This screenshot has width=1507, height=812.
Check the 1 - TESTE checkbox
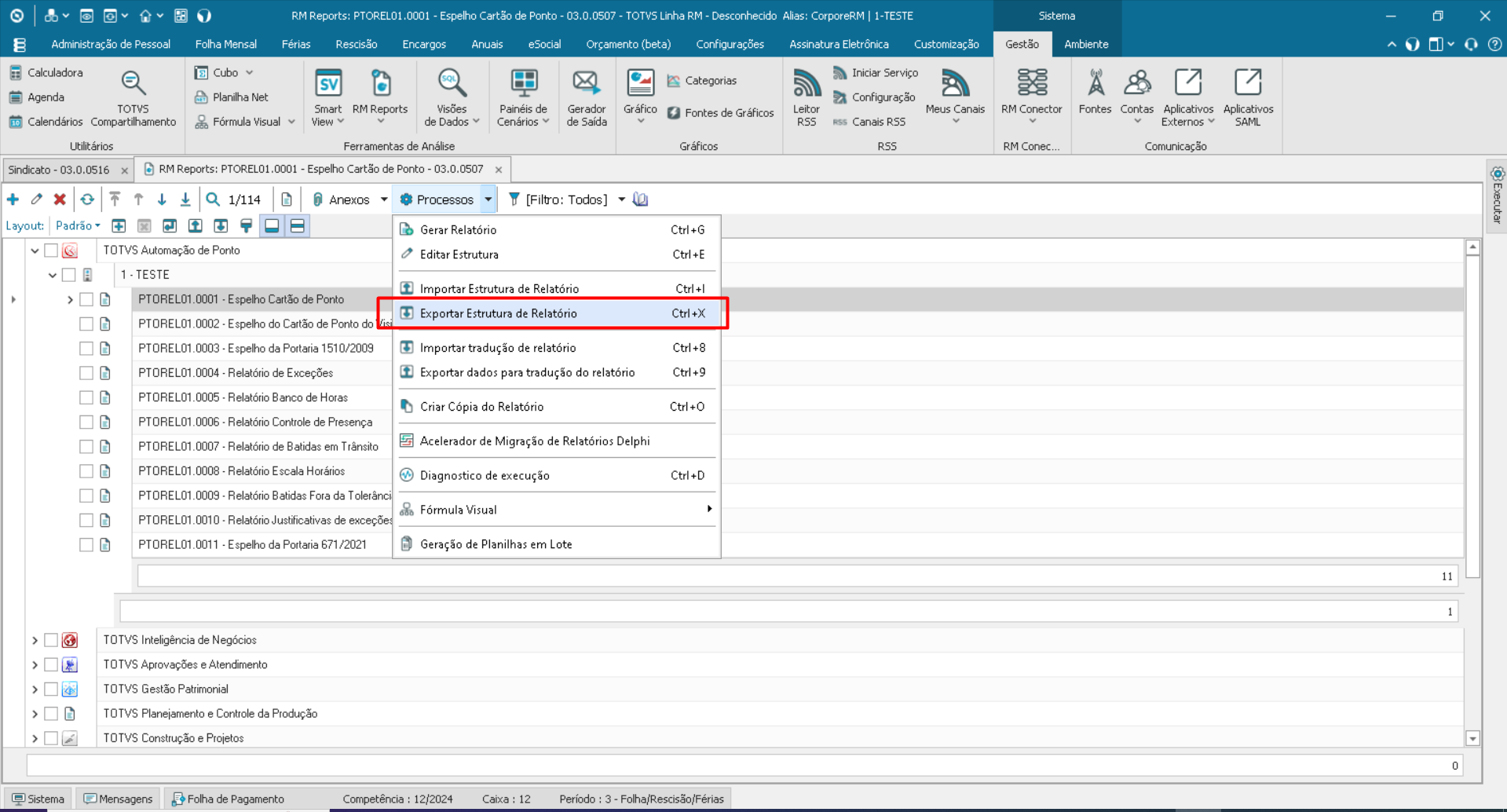[69, 275]
